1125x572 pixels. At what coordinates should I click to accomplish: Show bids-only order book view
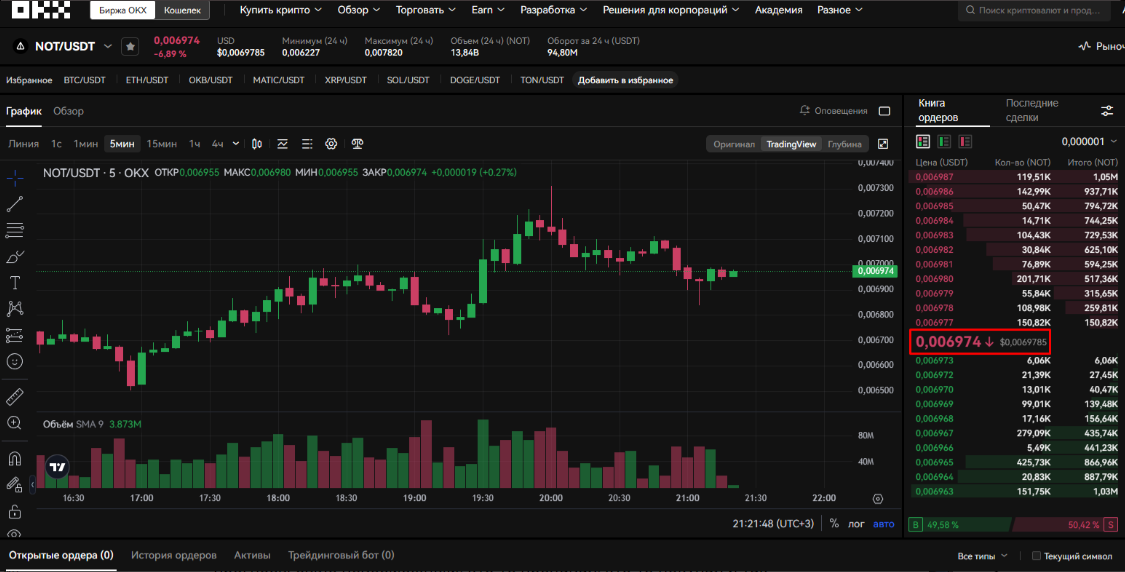944,141
